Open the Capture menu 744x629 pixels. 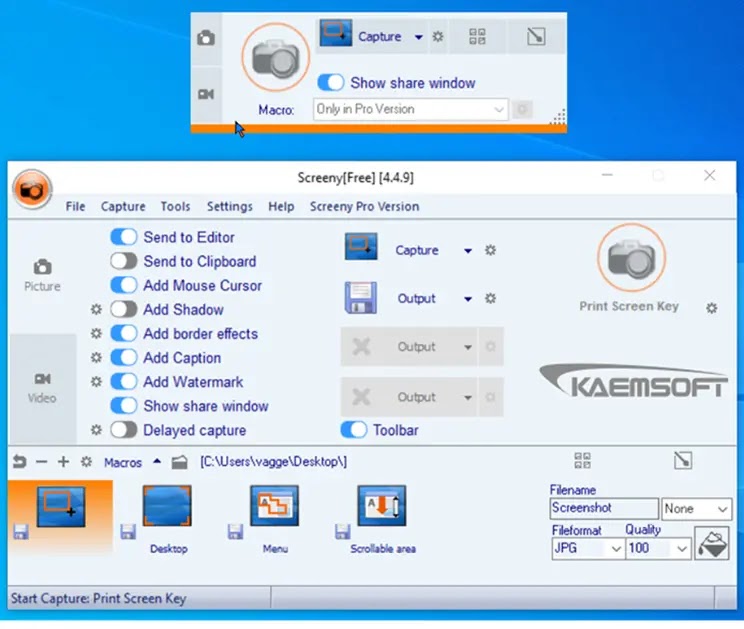coord(123,206)
